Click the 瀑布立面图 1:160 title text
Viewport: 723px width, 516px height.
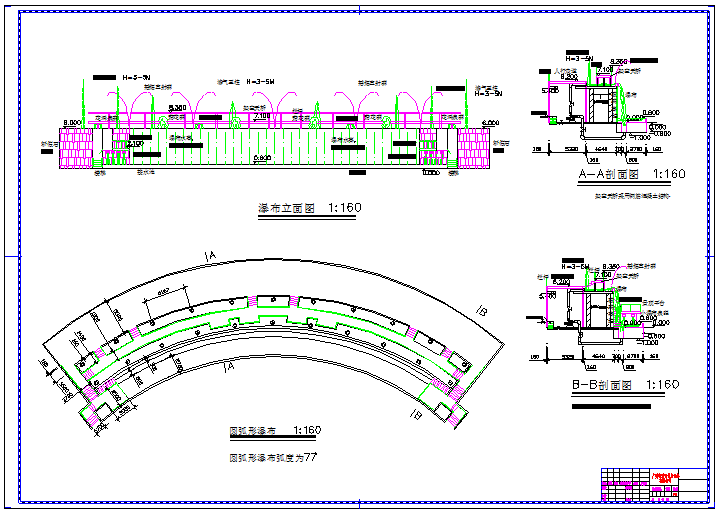(x=309, y=209)
